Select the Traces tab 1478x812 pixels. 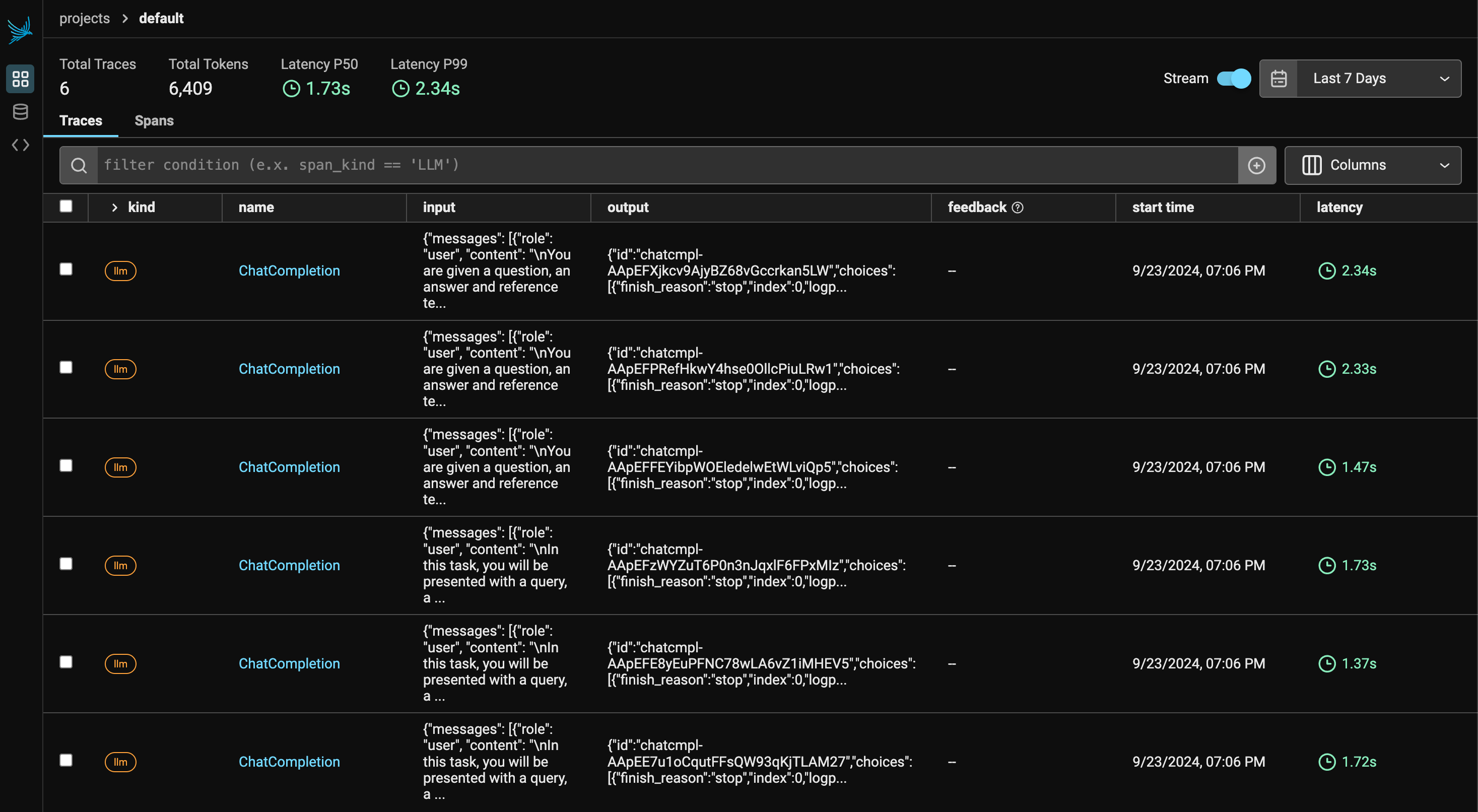pos(81,120)
